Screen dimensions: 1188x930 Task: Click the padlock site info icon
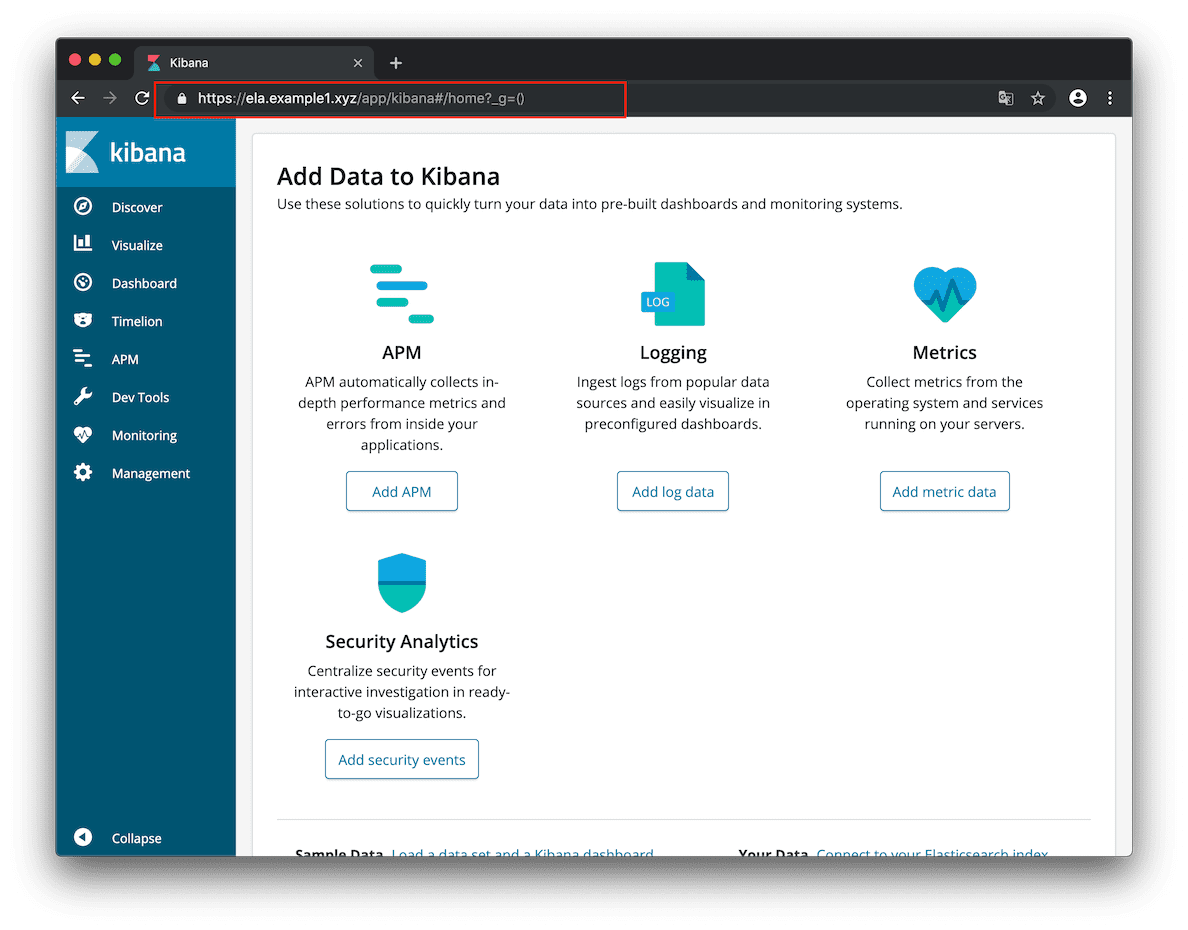click(x=182, y=99)
